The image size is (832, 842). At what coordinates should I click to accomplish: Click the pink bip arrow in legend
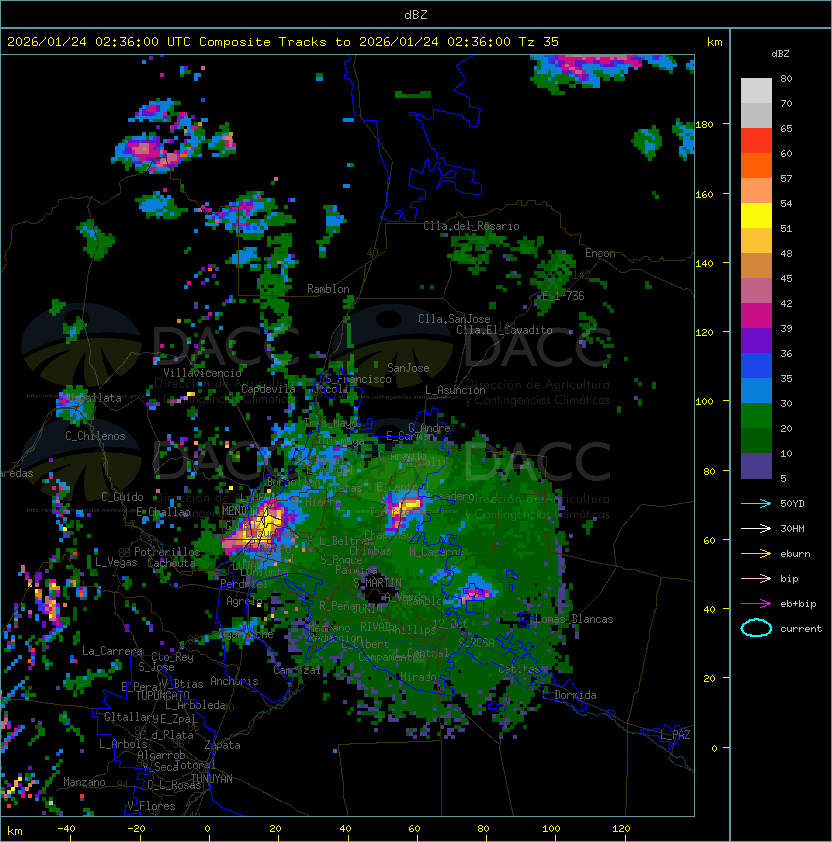pos(756,578)
